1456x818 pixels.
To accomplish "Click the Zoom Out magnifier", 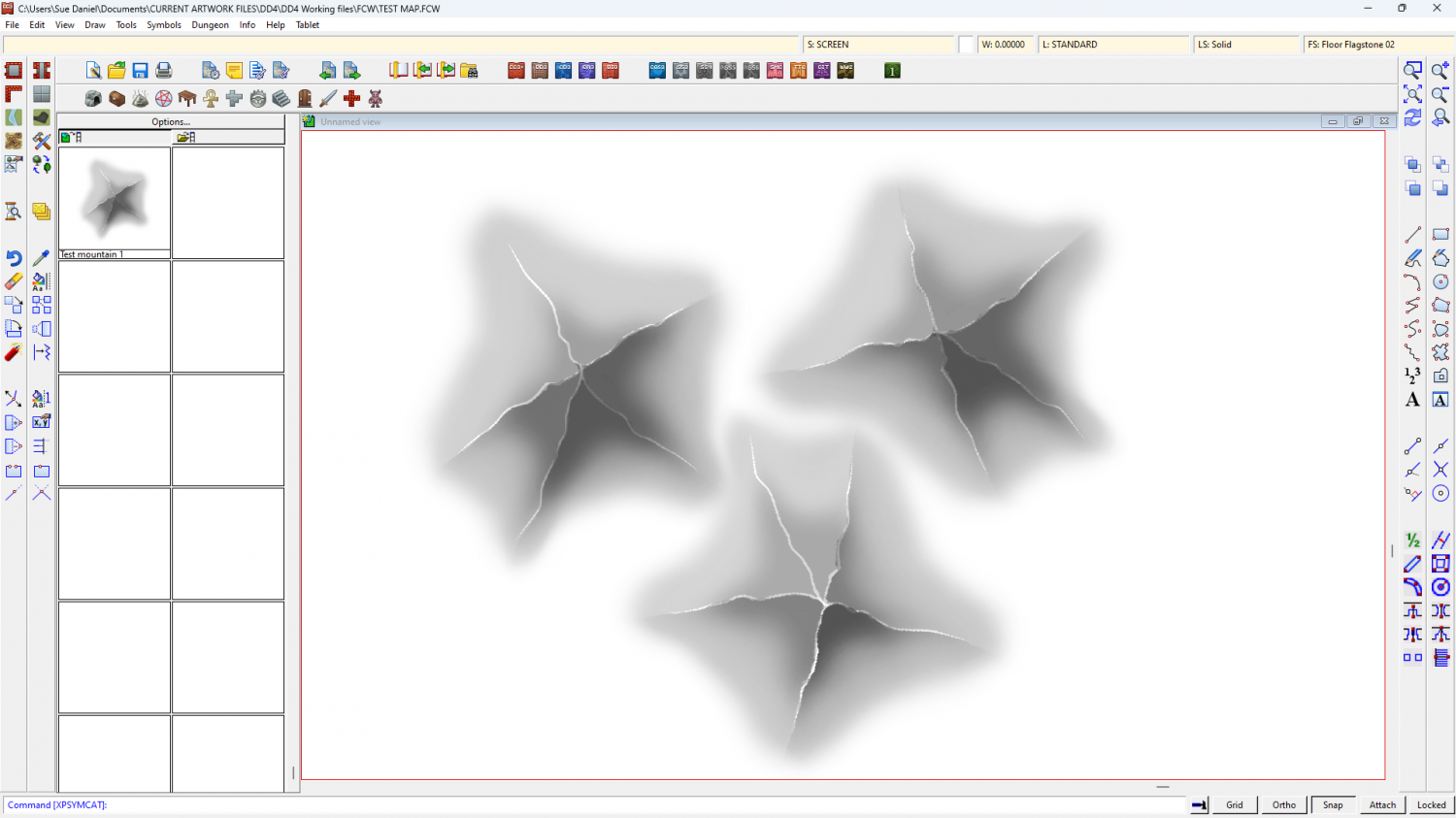I will click(1440, 94).
